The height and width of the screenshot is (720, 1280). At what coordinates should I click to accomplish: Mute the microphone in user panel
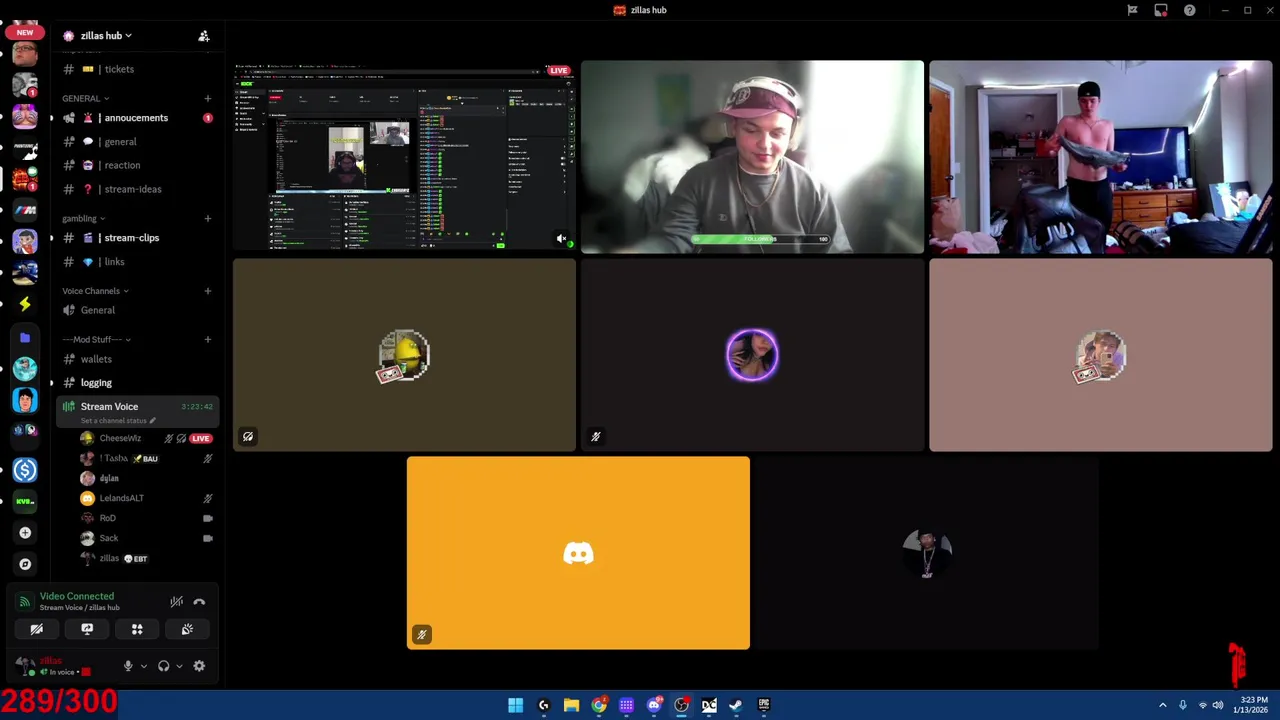(128, 666)
